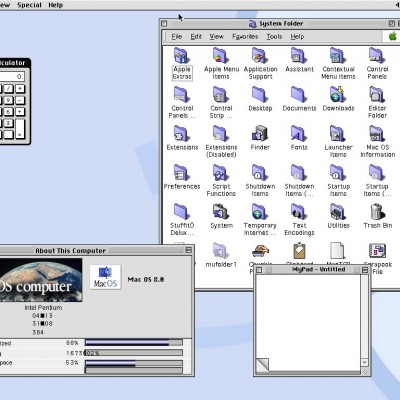
Task: Collapse the MyPad window with windowshade box
Action: click(365, 270)
